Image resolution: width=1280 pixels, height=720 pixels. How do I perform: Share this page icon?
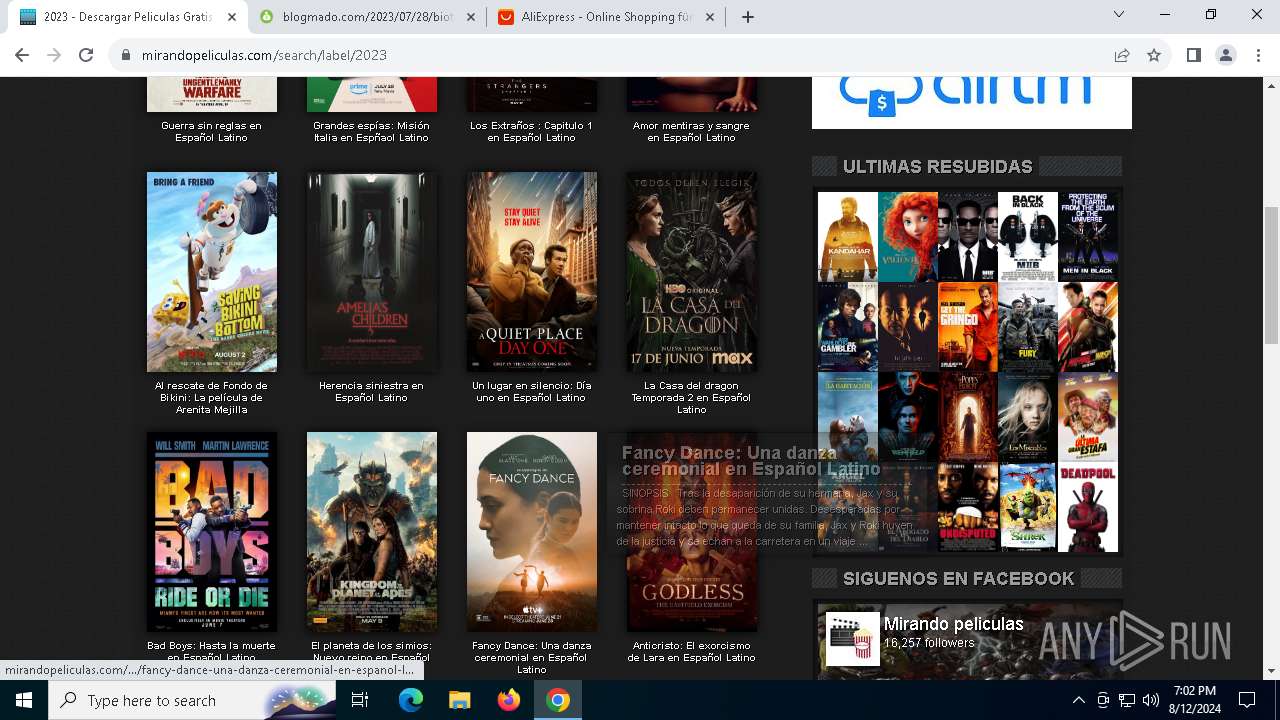[1122, 55]
